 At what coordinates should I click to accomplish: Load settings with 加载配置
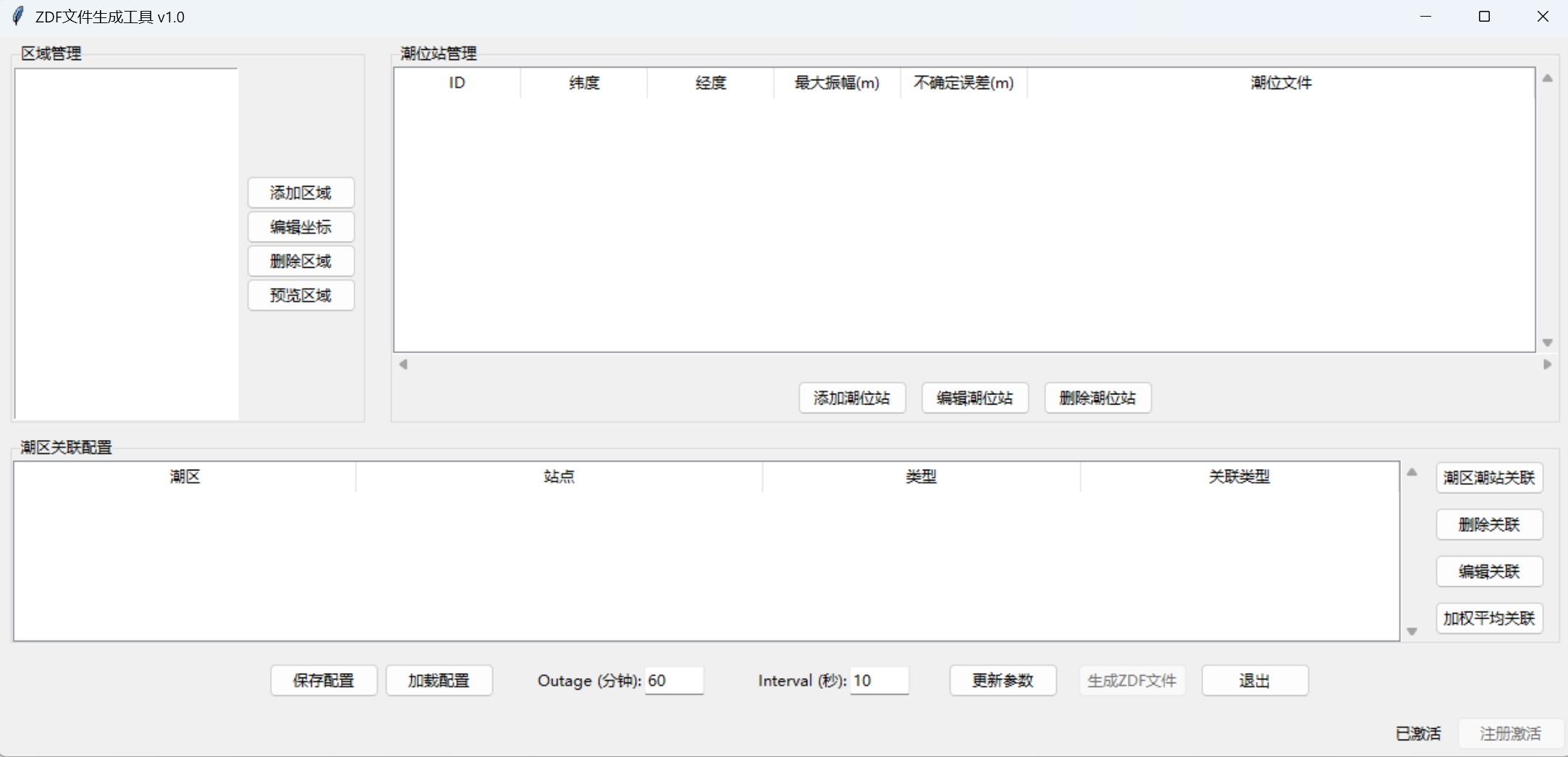pyautogui.click(x=439, y=680)
